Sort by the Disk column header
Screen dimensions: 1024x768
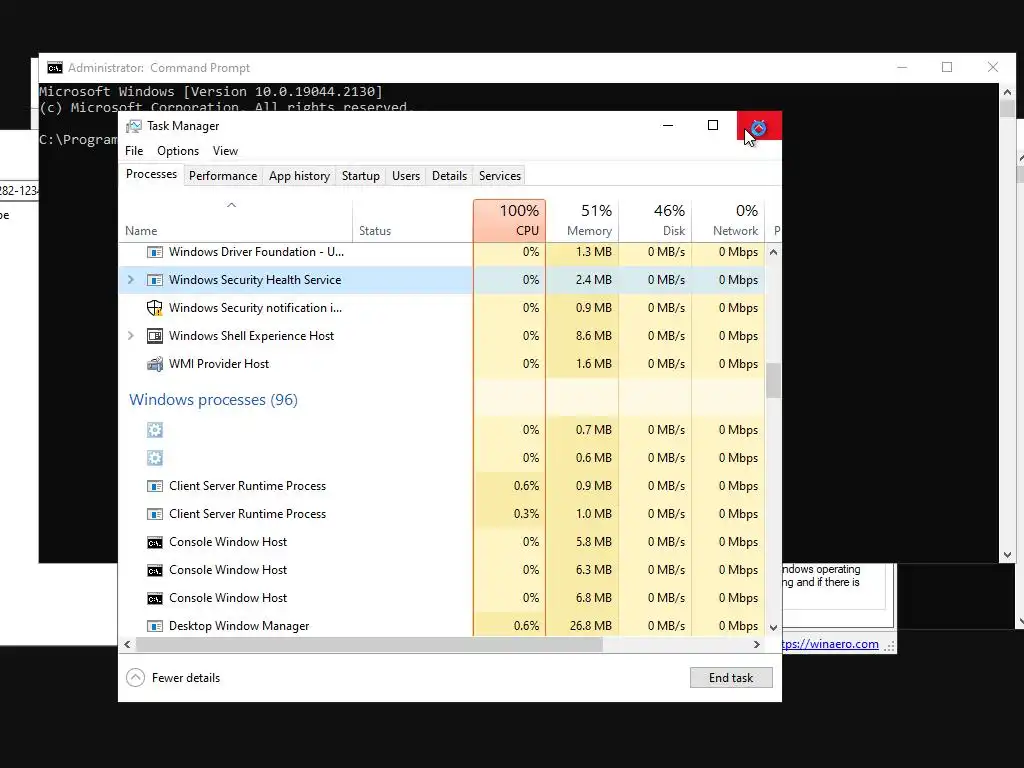656,221
